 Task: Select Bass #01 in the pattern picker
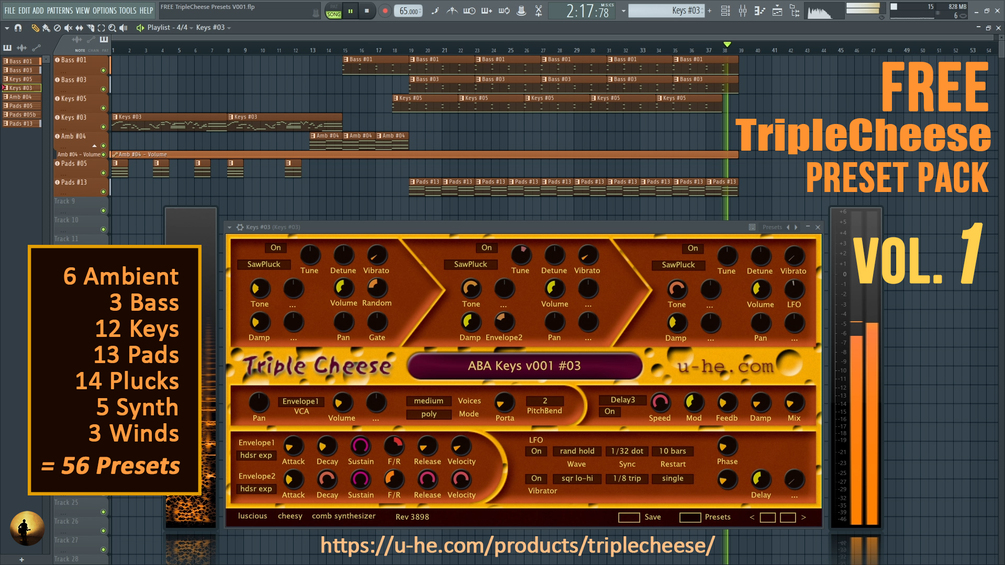pyautogui.click(x=22, y=61)
